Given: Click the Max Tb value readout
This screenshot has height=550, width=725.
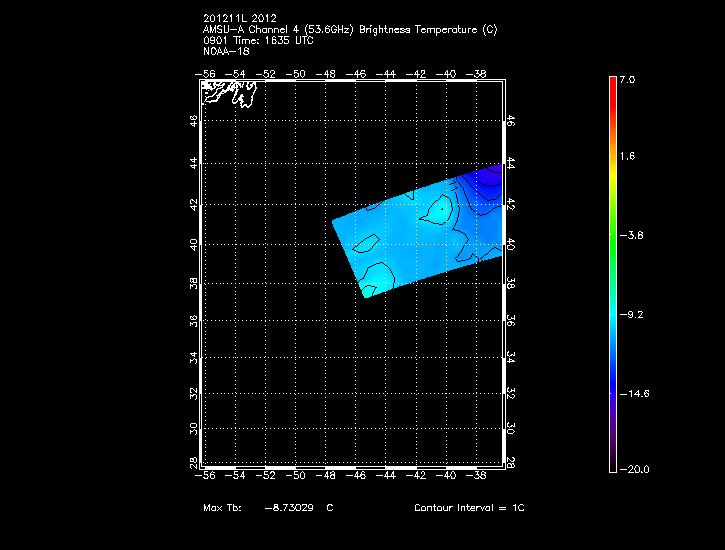Looking at the screenshot, I should coord(267,508).
